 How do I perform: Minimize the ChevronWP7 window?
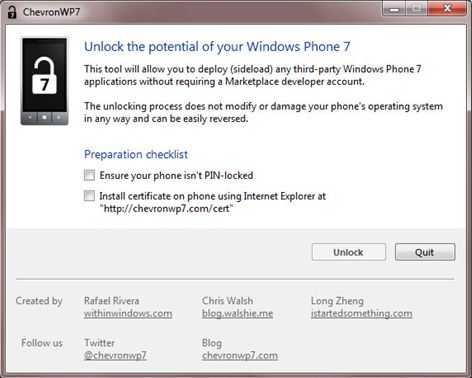click(394, 9)
